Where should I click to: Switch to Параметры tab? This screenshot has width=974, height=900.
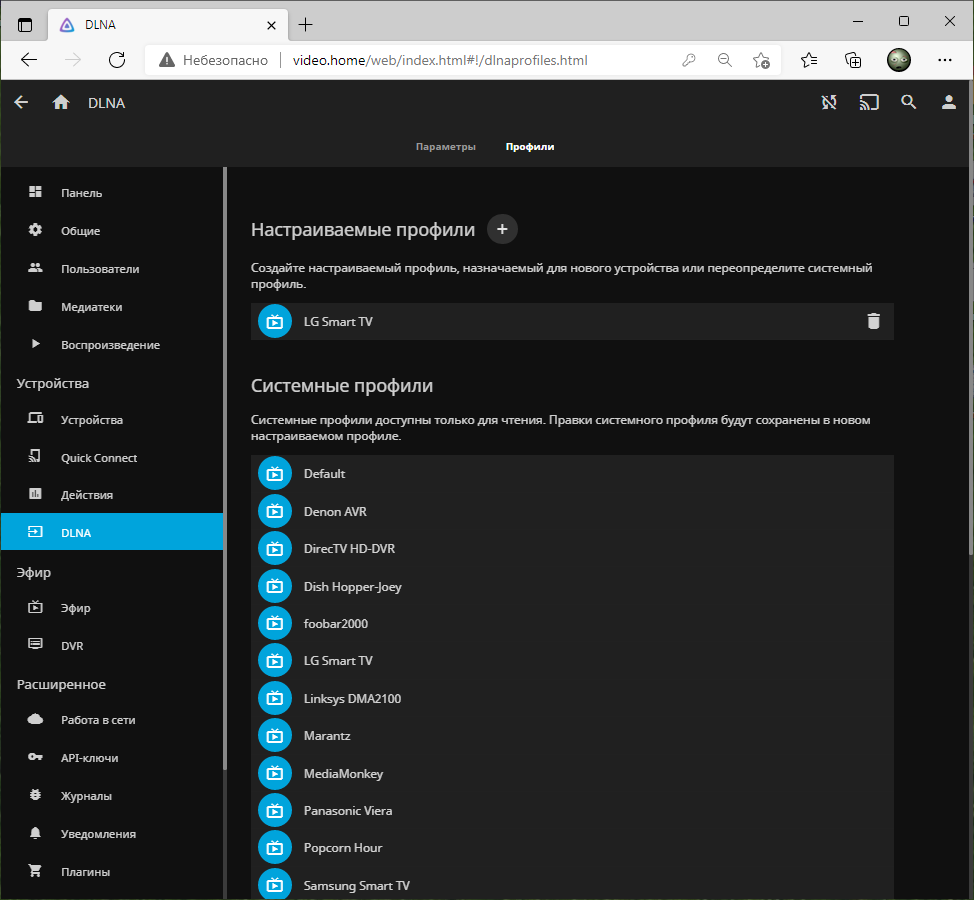pos(445,147)
